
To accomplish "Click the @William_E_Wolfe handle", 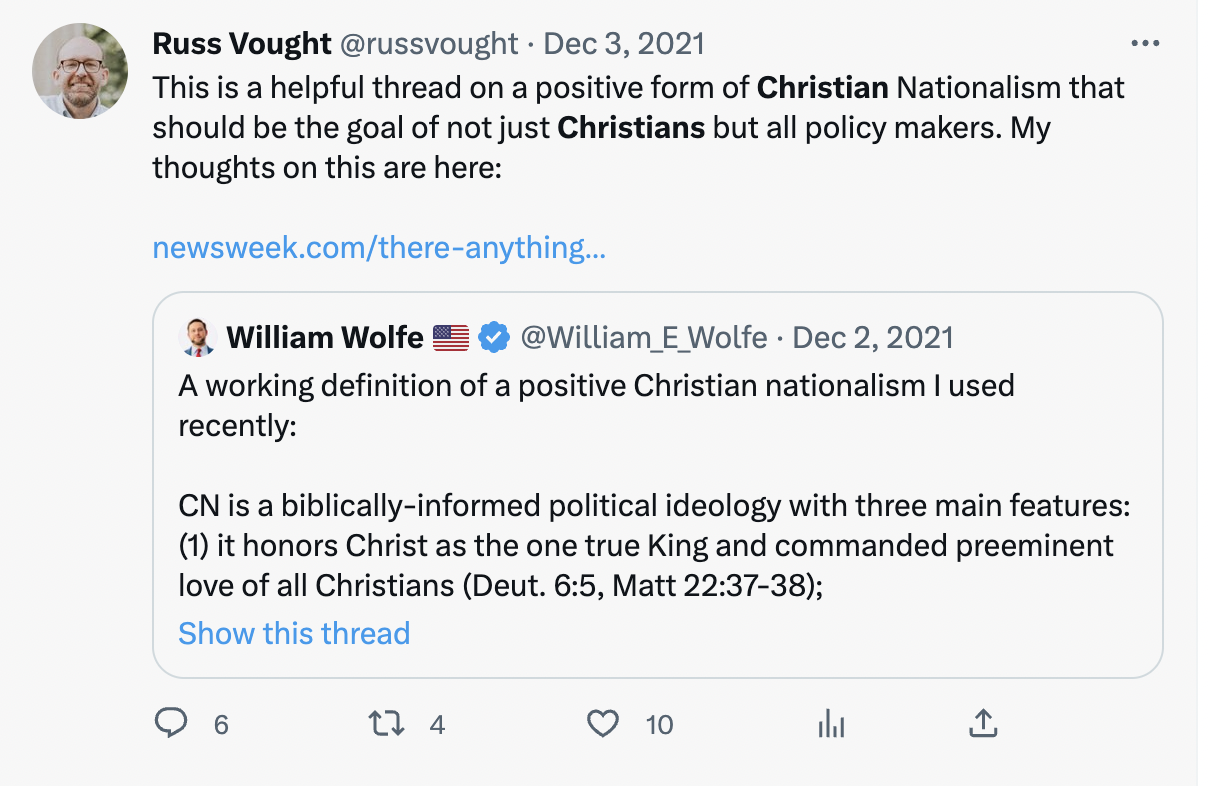I will pos(644,338).
